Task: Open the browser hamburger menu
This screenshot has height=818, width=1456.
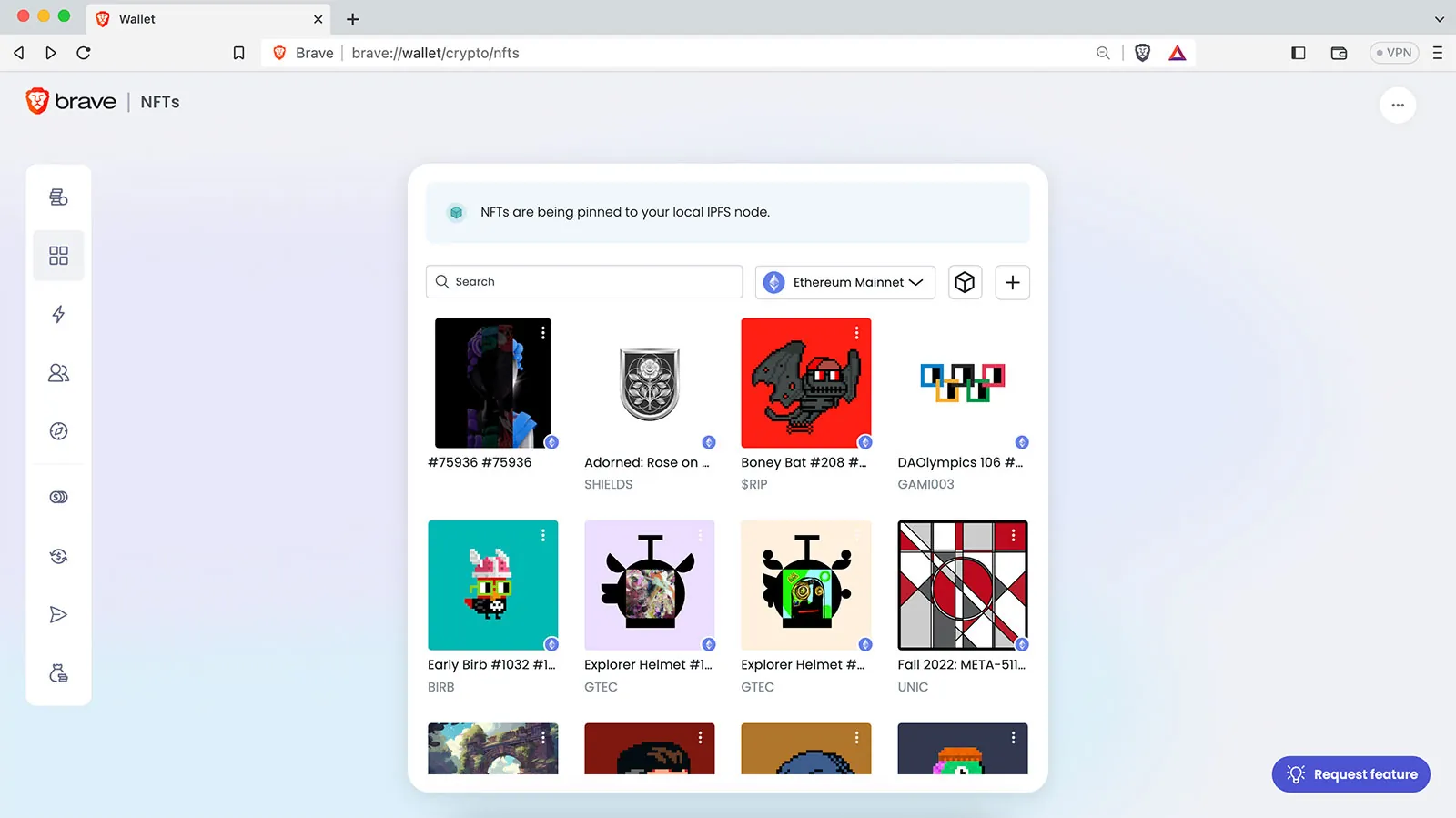Action: [1438, 53]
